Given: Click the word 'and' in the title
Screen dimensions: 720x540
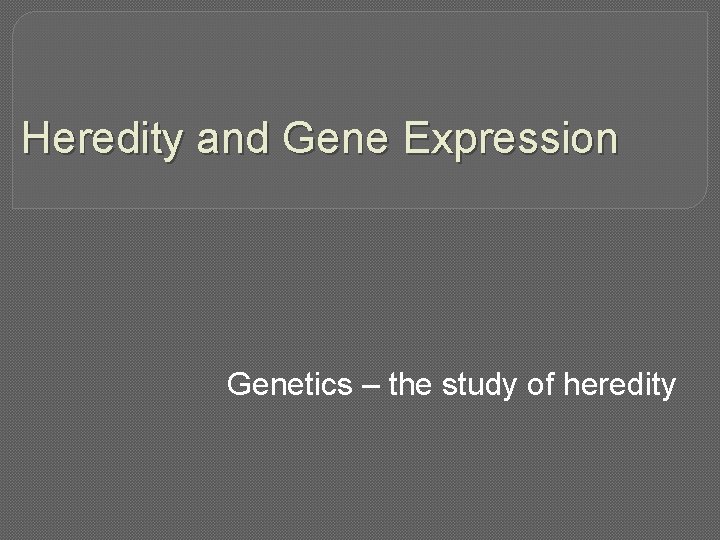Looking at the screenshot, I should [x=235, y=139].
